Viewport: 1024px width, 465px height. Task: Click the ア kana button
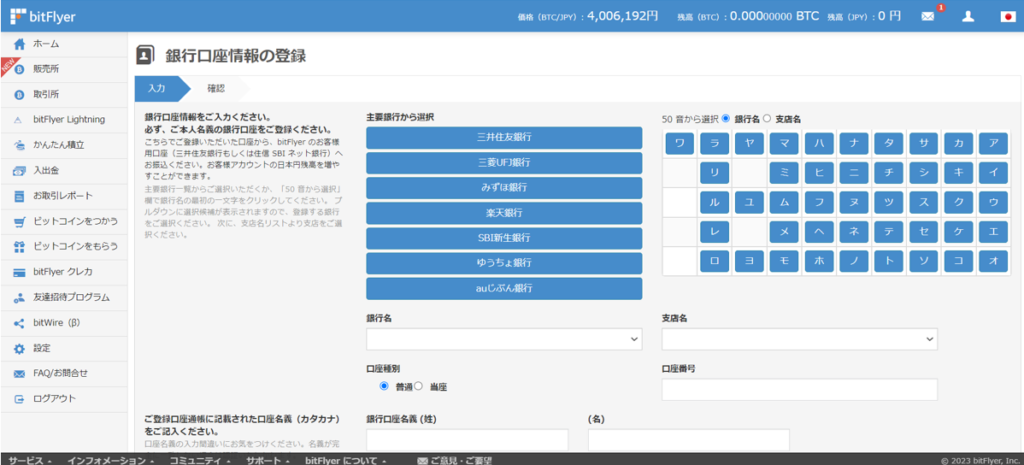pyautogui.click(x=993, y=144)
